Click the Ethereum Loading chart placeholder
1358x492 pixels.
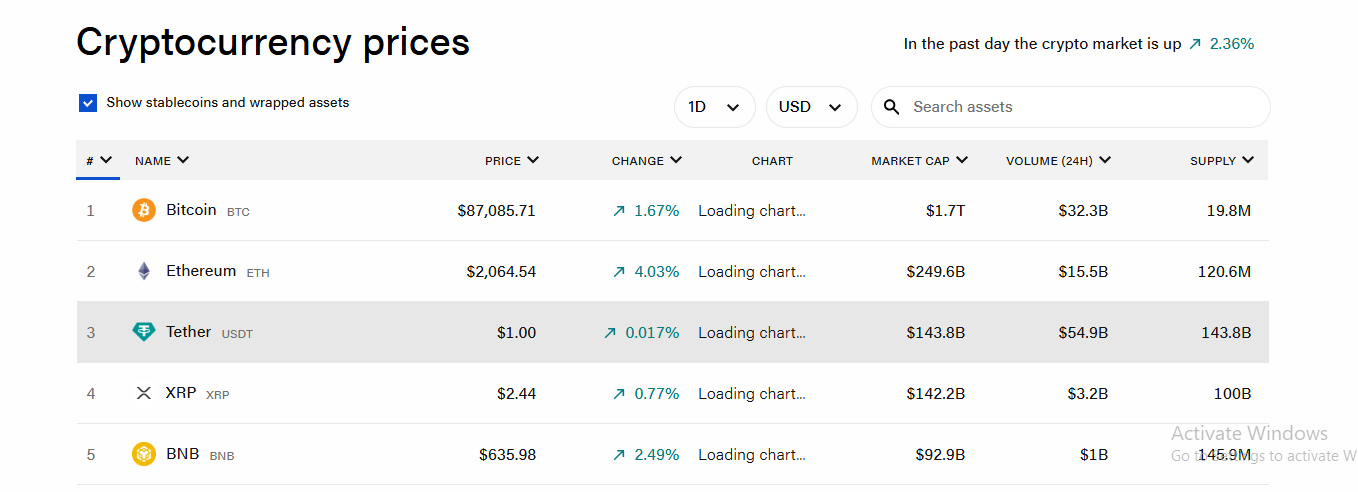click(752, 272)
